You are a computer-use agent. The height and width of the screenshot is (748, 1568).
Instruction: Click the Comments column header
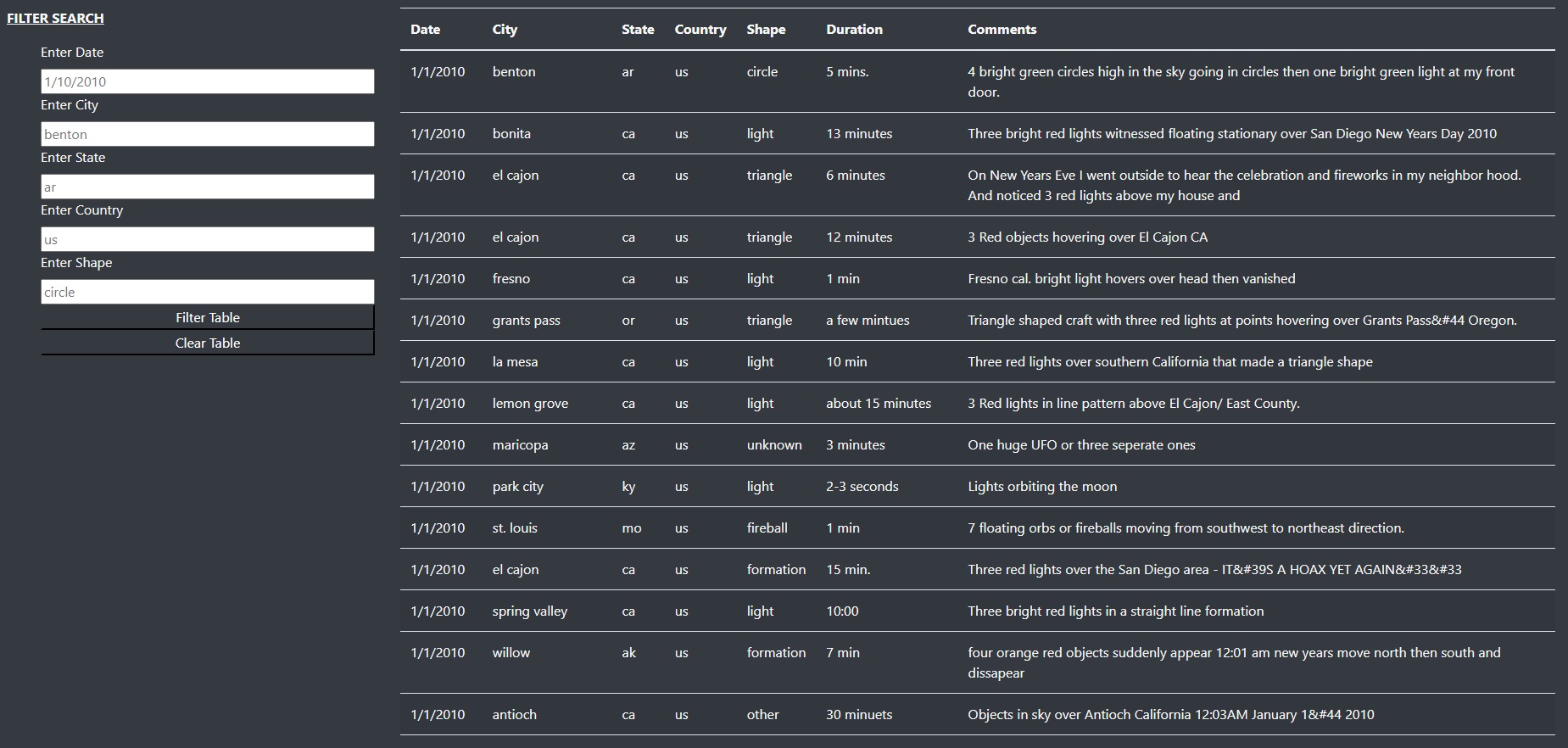(1002, 30)
